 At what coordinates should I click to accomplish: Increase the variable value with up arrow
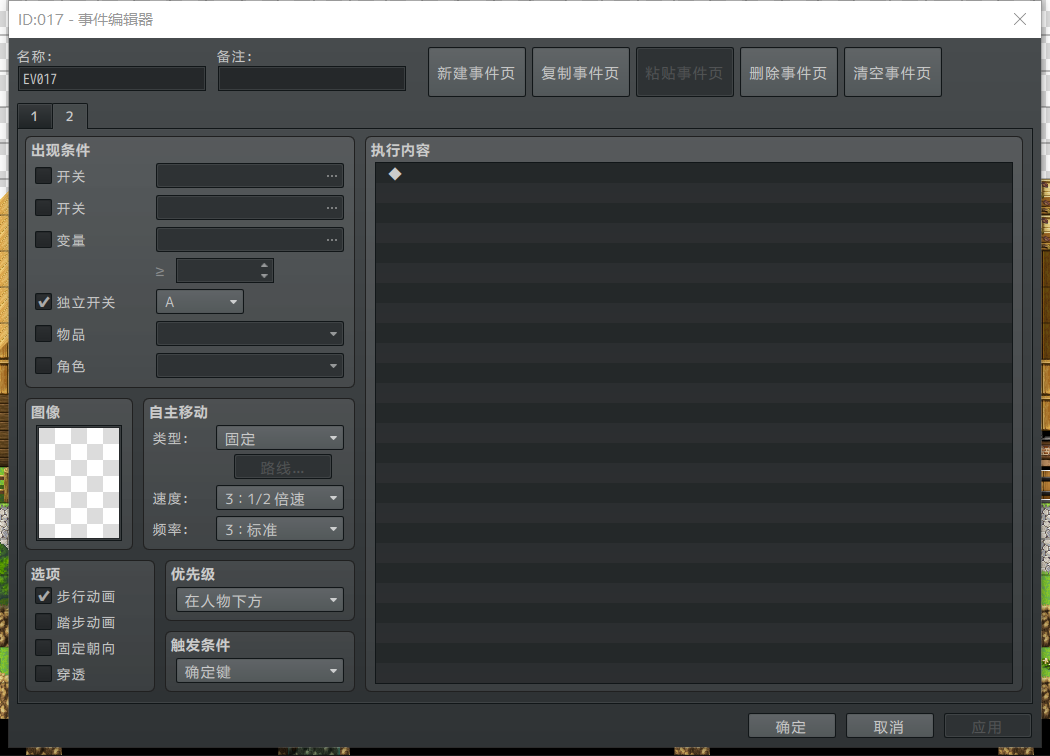pos(265,265)
